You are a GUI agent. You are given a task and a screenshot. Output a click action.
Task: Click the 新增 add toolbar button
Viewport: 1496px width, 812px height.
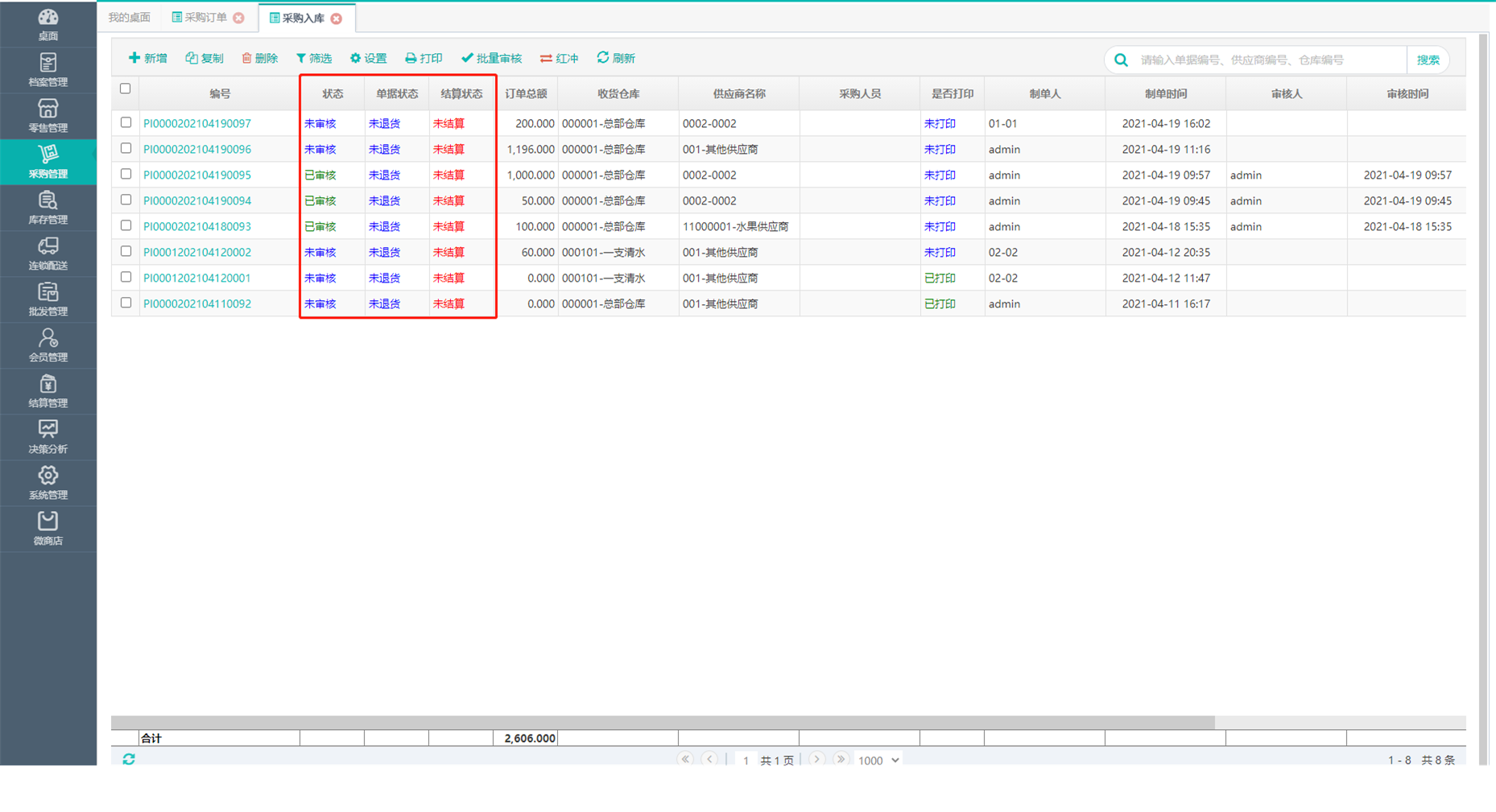coord(148,58)
